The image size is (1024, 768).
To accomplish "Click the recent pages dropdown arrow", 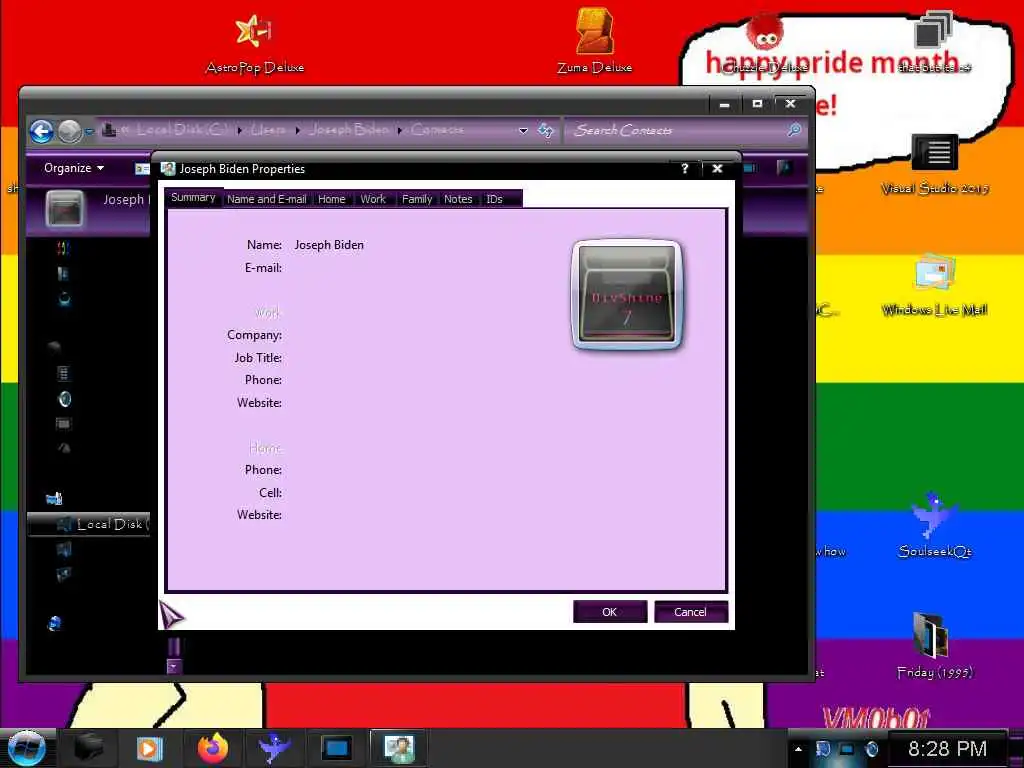I will [89, 131].
